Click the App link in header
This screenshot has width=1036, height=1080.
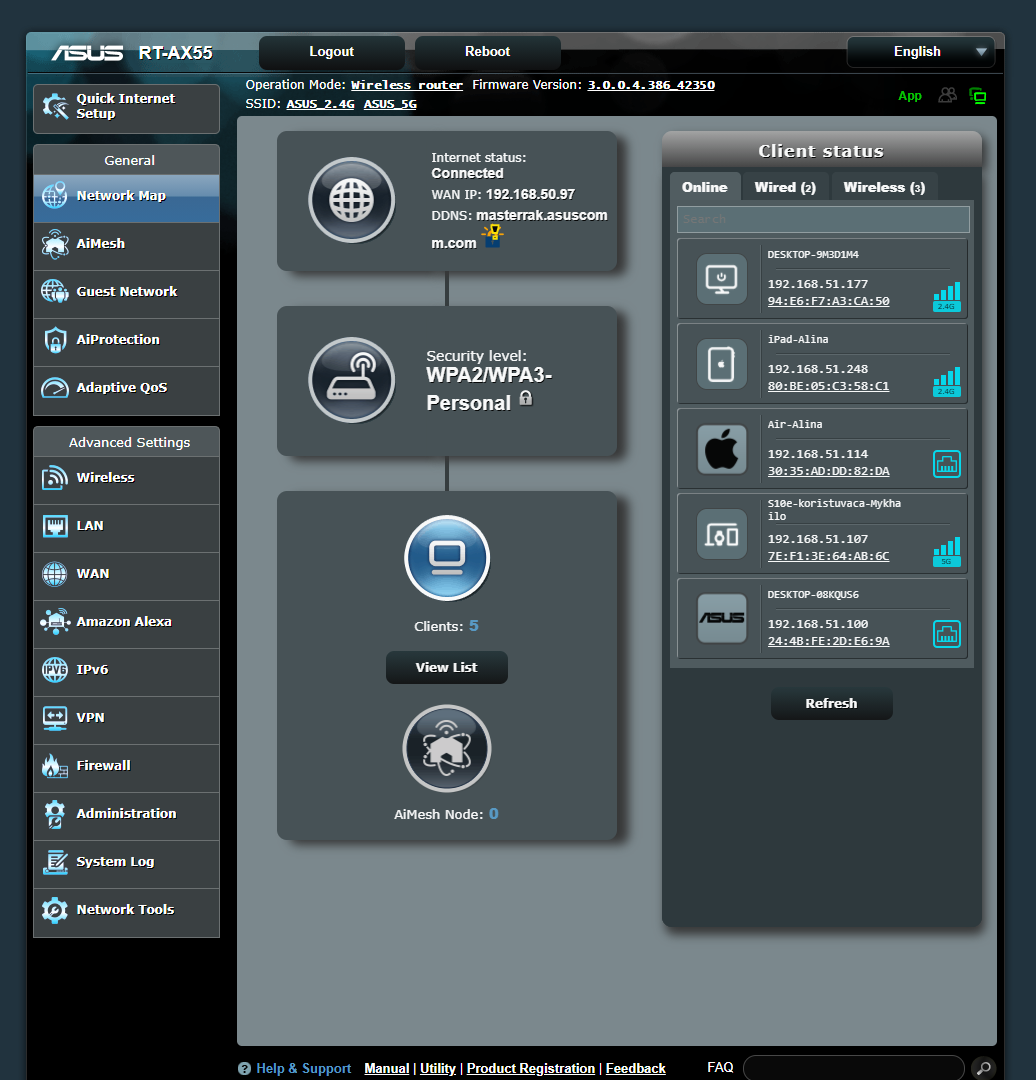910,96
